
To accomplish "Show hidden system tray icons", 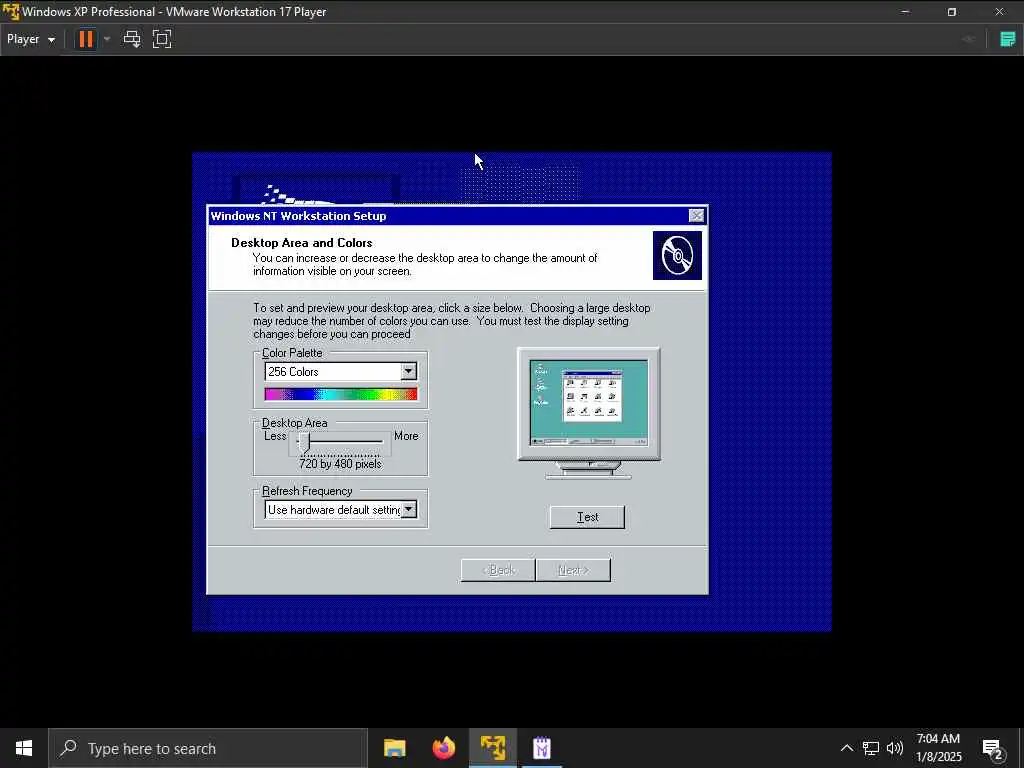I will point(846,748).
